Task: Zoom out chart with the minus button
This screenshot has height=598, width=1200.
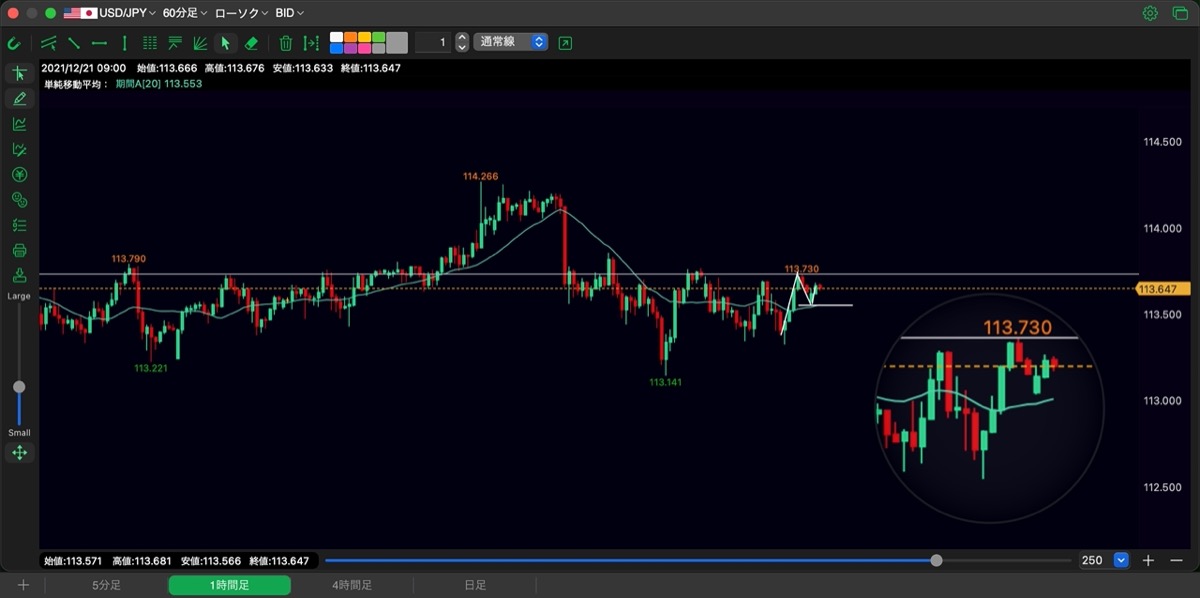Action: [1176, 560]
